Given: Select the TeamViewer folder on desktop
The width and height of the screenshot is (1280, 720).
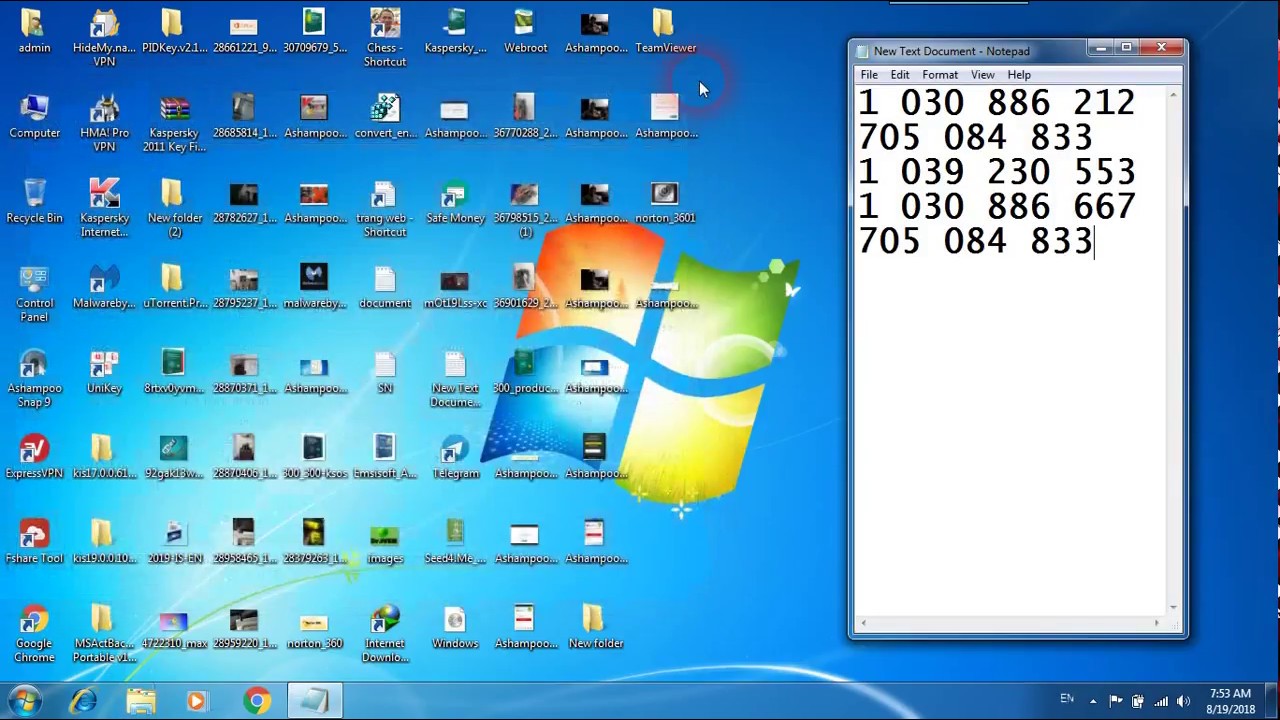Looking at the screenshot, I should pos(665,31).
